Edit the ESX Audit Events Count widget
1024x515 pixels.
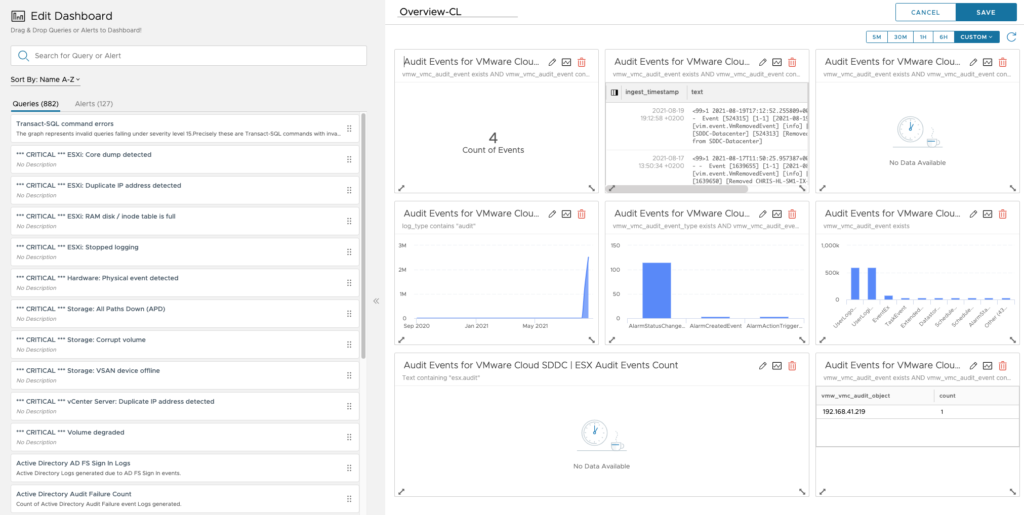tap(762, 366)
